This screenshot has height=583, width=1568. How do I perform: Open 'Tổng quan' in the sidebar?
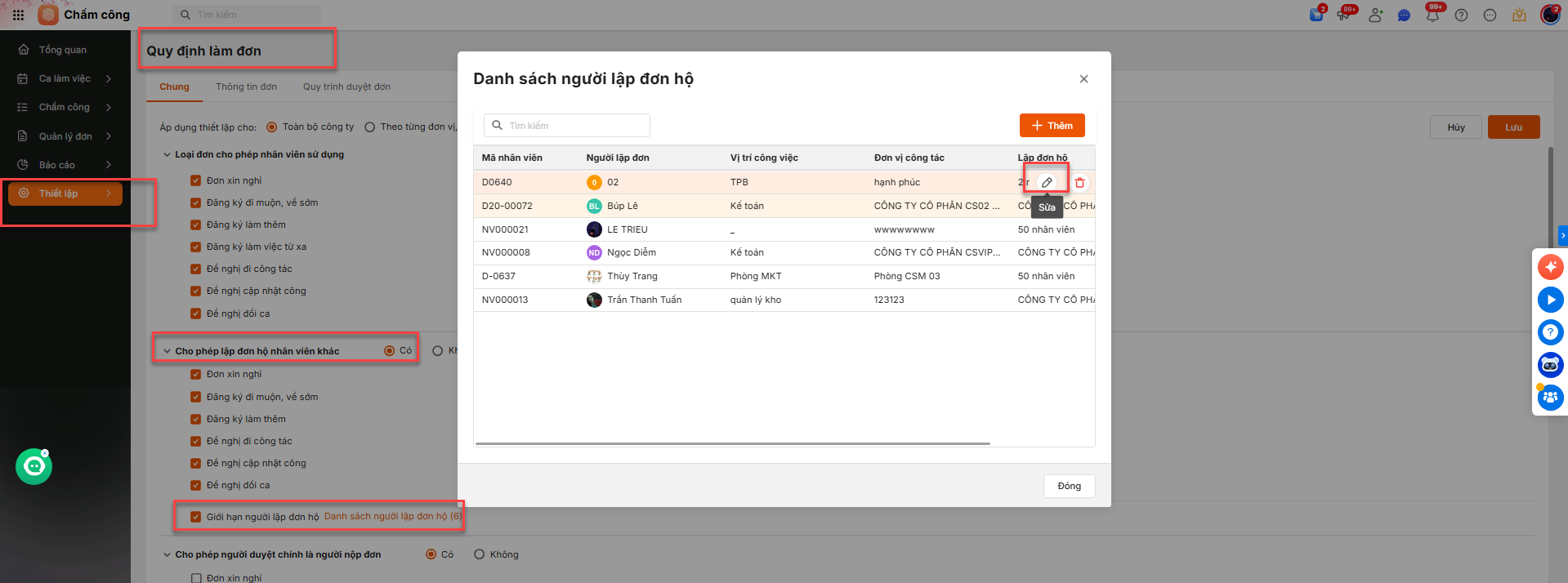[x=63, y=50]
